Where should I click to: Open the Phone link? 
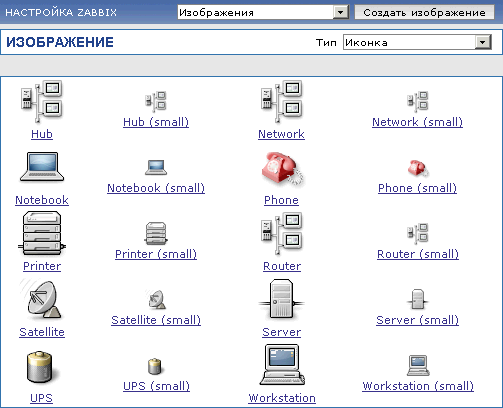pyautogui.click(x=281, y=200)
